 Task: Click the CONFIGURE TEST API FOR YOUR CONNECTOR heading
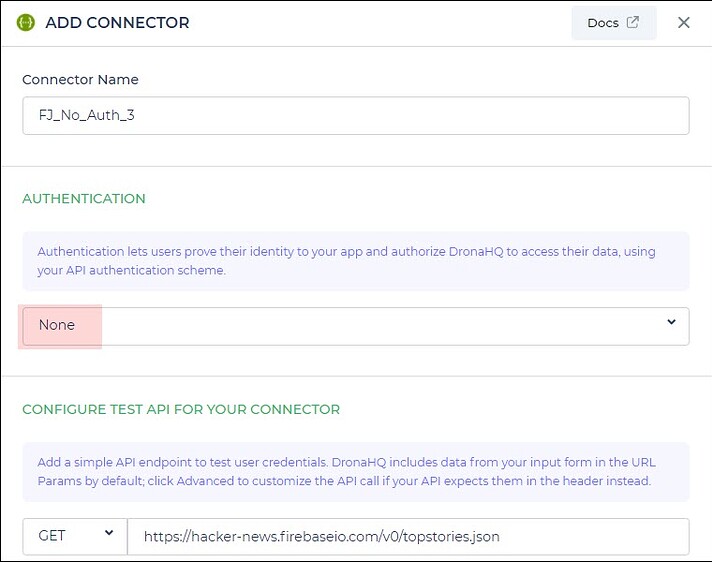tap(181, 409)
